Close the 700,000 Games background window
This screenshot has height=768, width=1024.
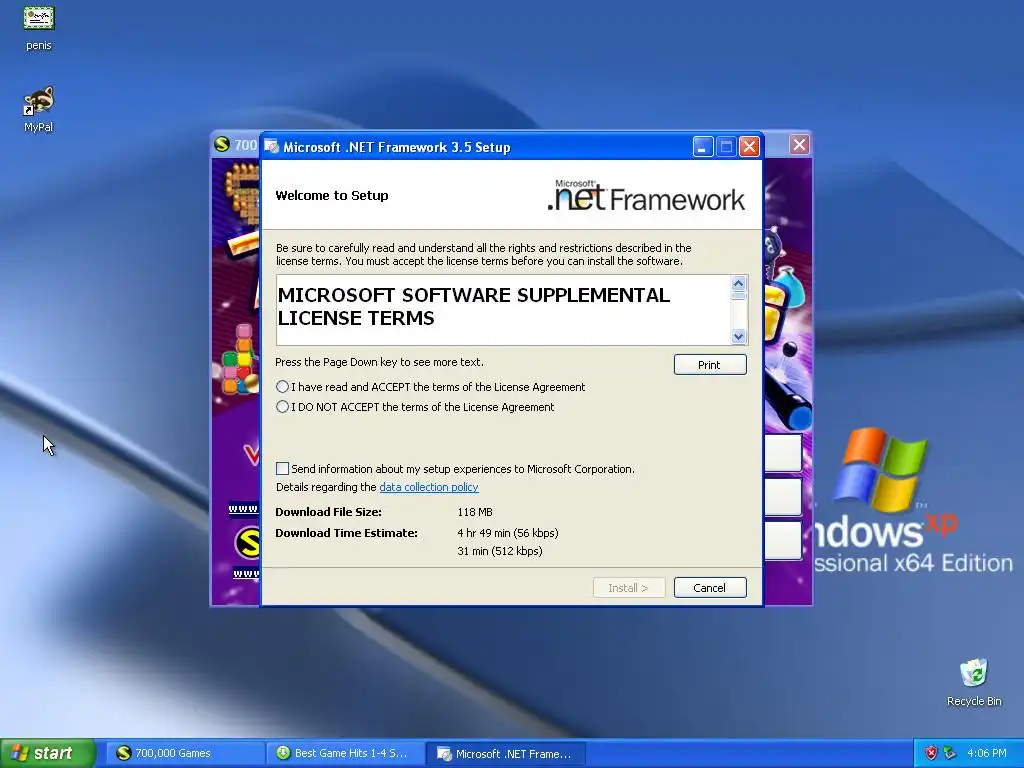click(x=799, y=144)
